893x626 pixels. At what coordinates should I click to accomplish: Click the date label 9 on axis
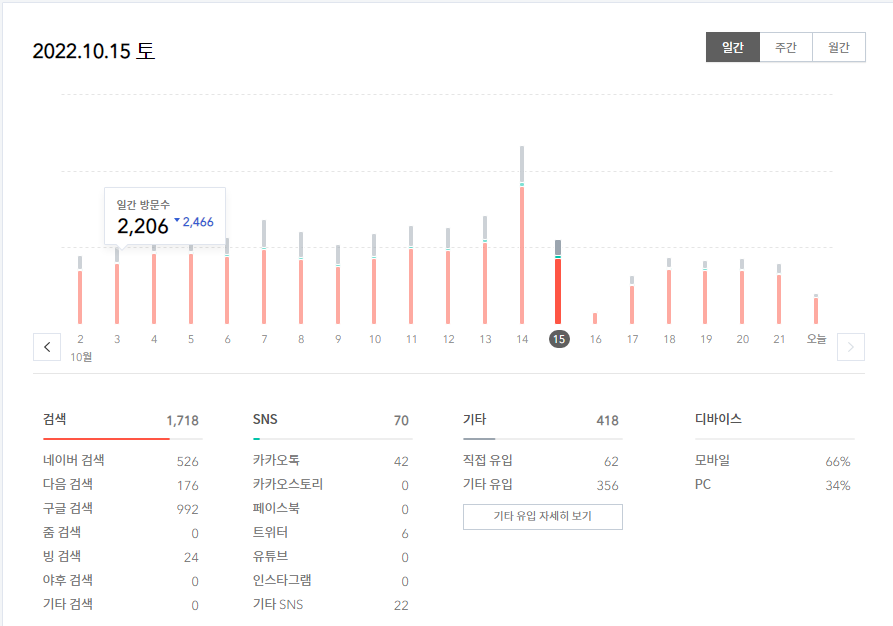338,339
